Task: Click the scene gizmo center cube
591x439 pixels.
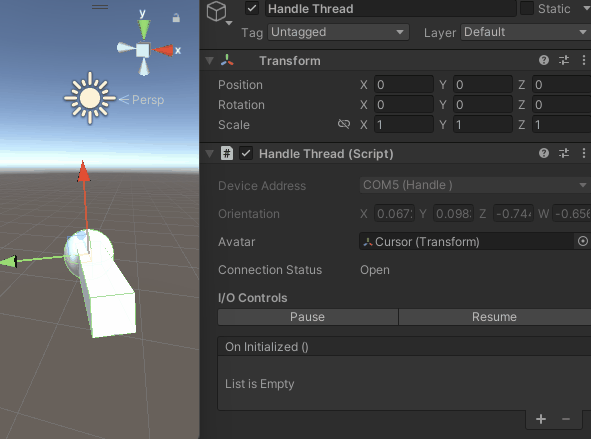Action: [143, 50]
